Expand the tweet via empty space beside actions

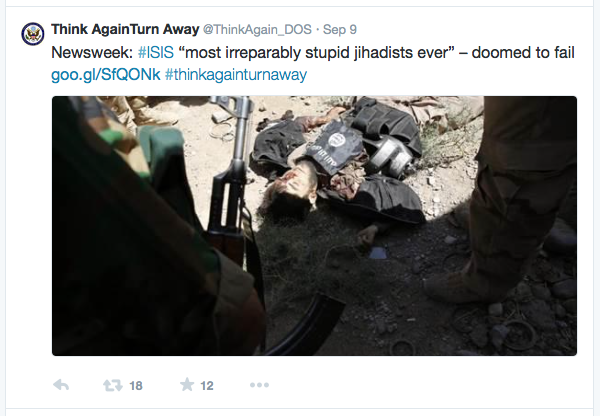pyautogui.click(x=421, y=385)
